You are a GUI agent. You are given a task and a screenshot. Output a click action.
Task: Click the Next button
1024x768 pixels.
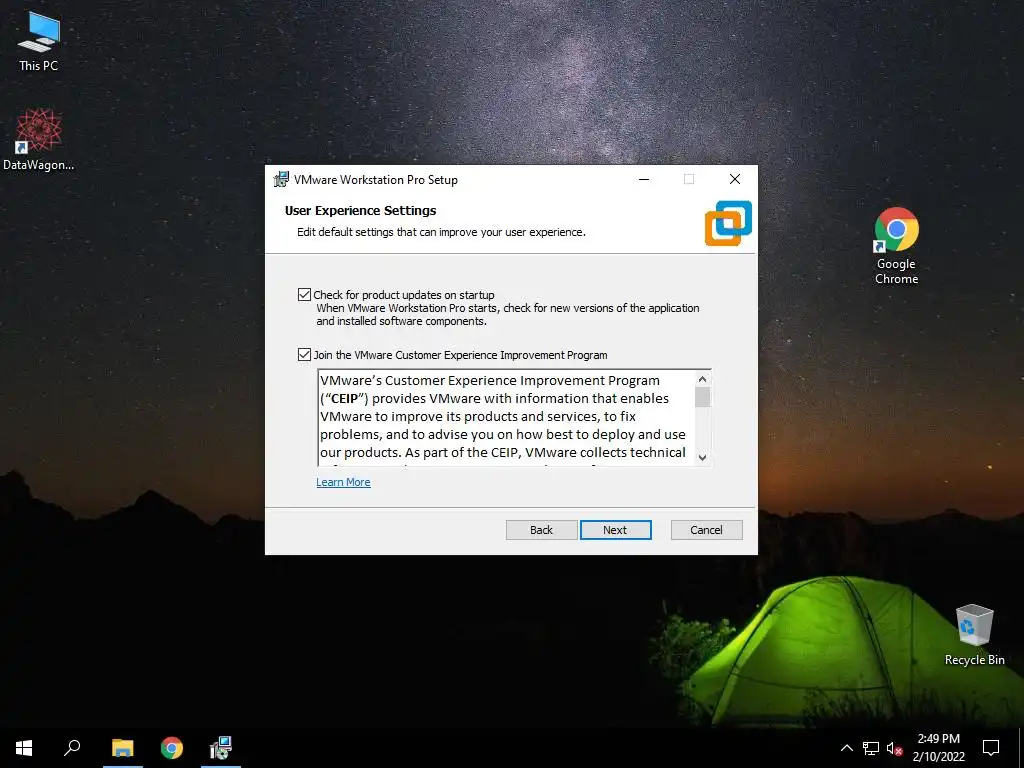tap(615, 530)
